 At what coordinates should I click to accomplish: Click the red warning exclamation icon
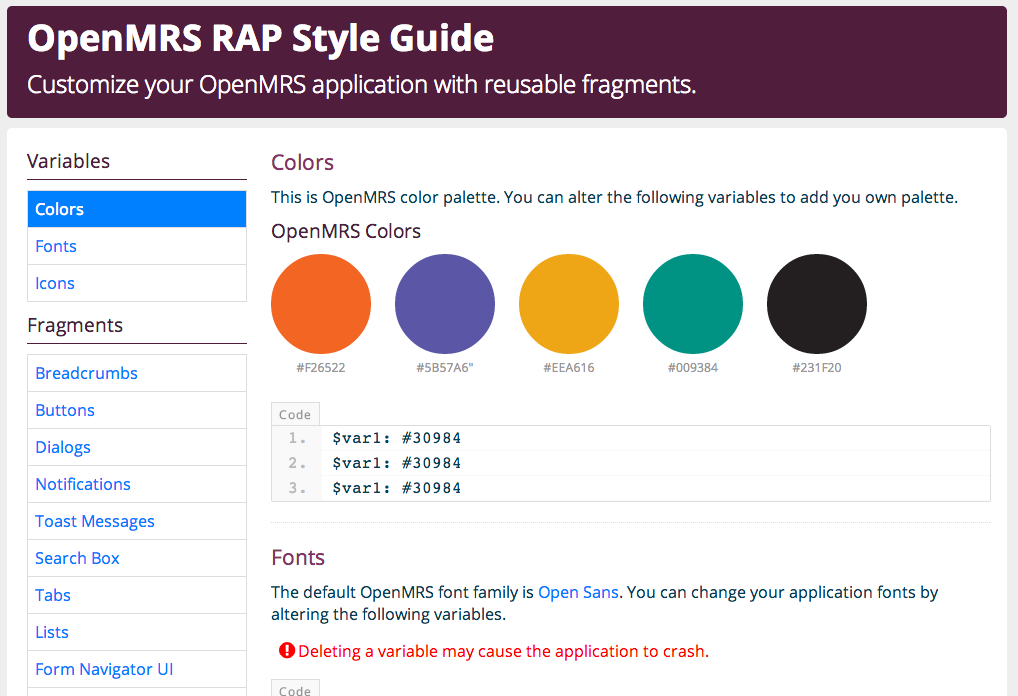287,651
